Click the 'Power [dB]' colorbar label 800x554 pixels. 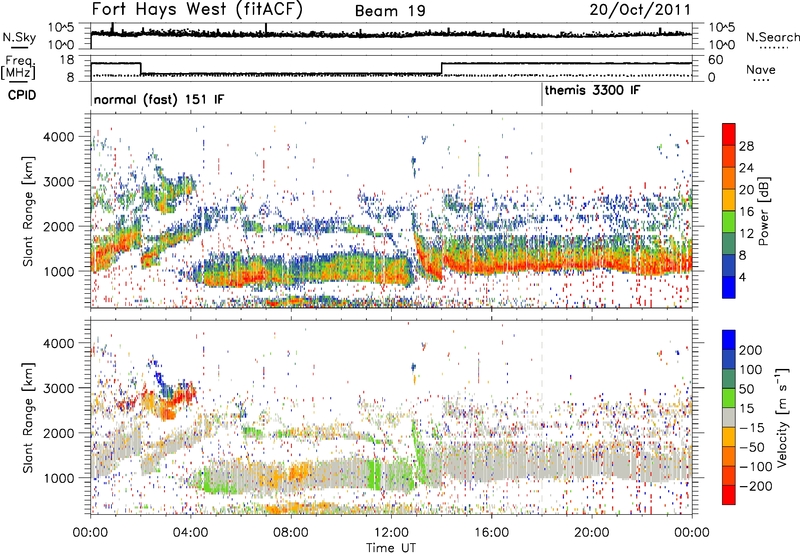click(x=764, y=211)
